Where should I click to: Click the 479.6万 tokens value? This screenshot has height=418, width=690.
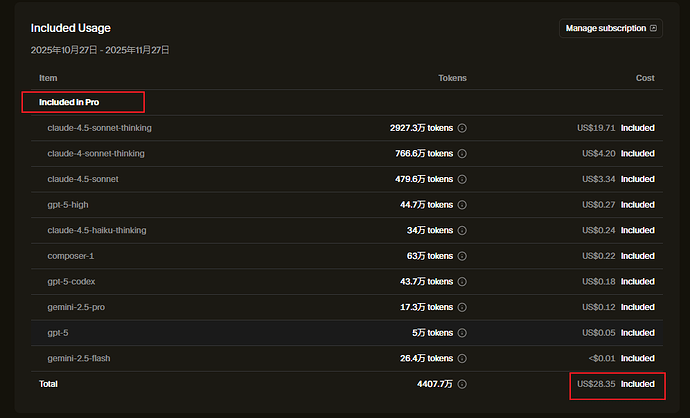coord(424,179)
